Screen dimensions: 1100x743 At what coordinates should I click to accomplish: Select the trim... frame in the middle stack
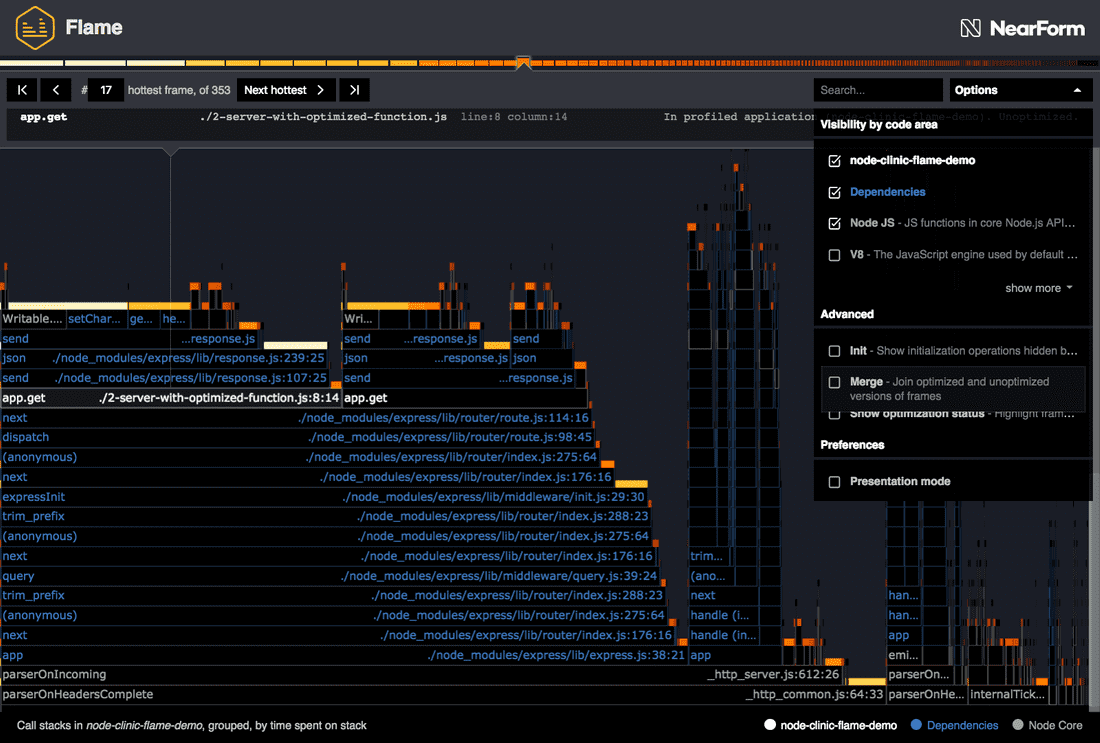[x=710, y=556]
